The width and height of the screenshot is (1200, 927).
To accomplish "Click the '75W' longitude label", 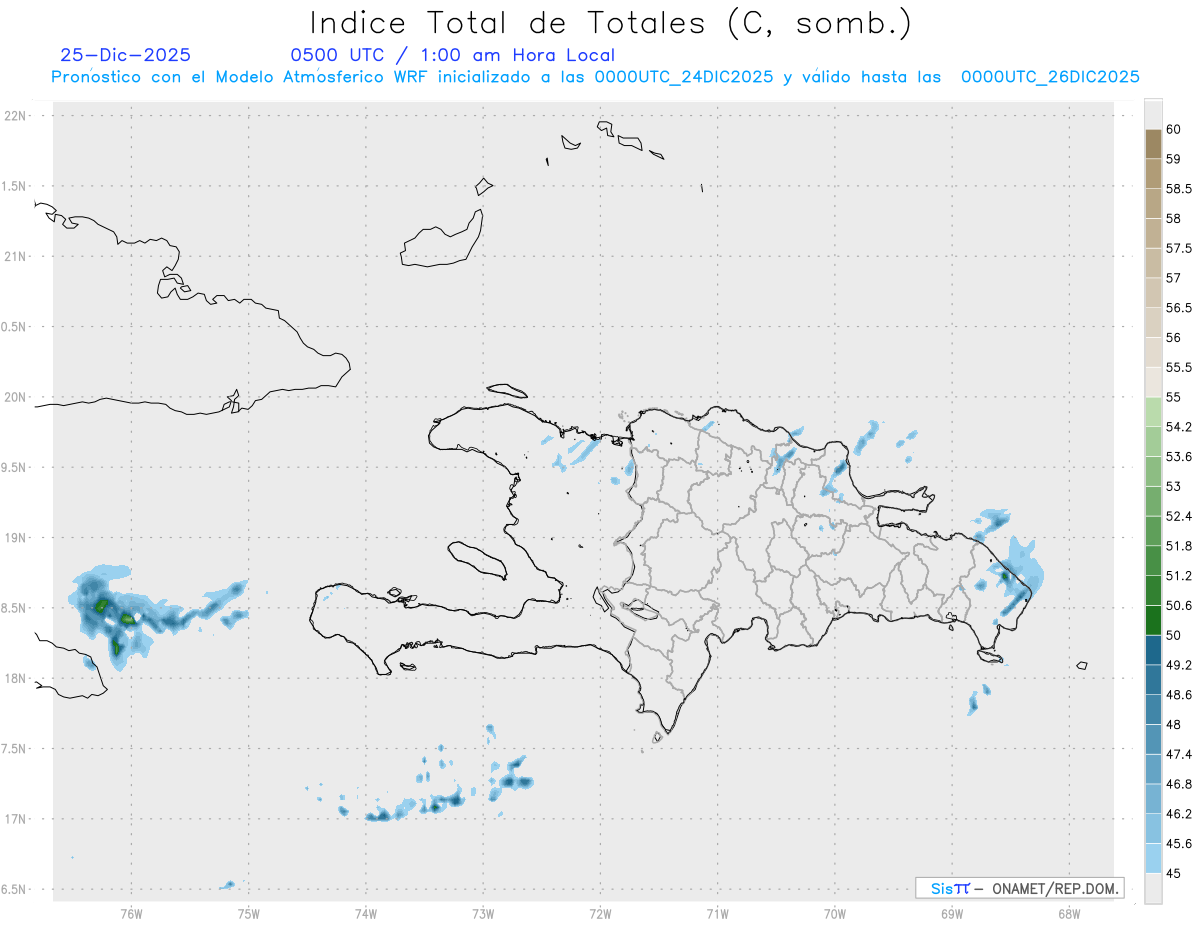I will (248, 913).
